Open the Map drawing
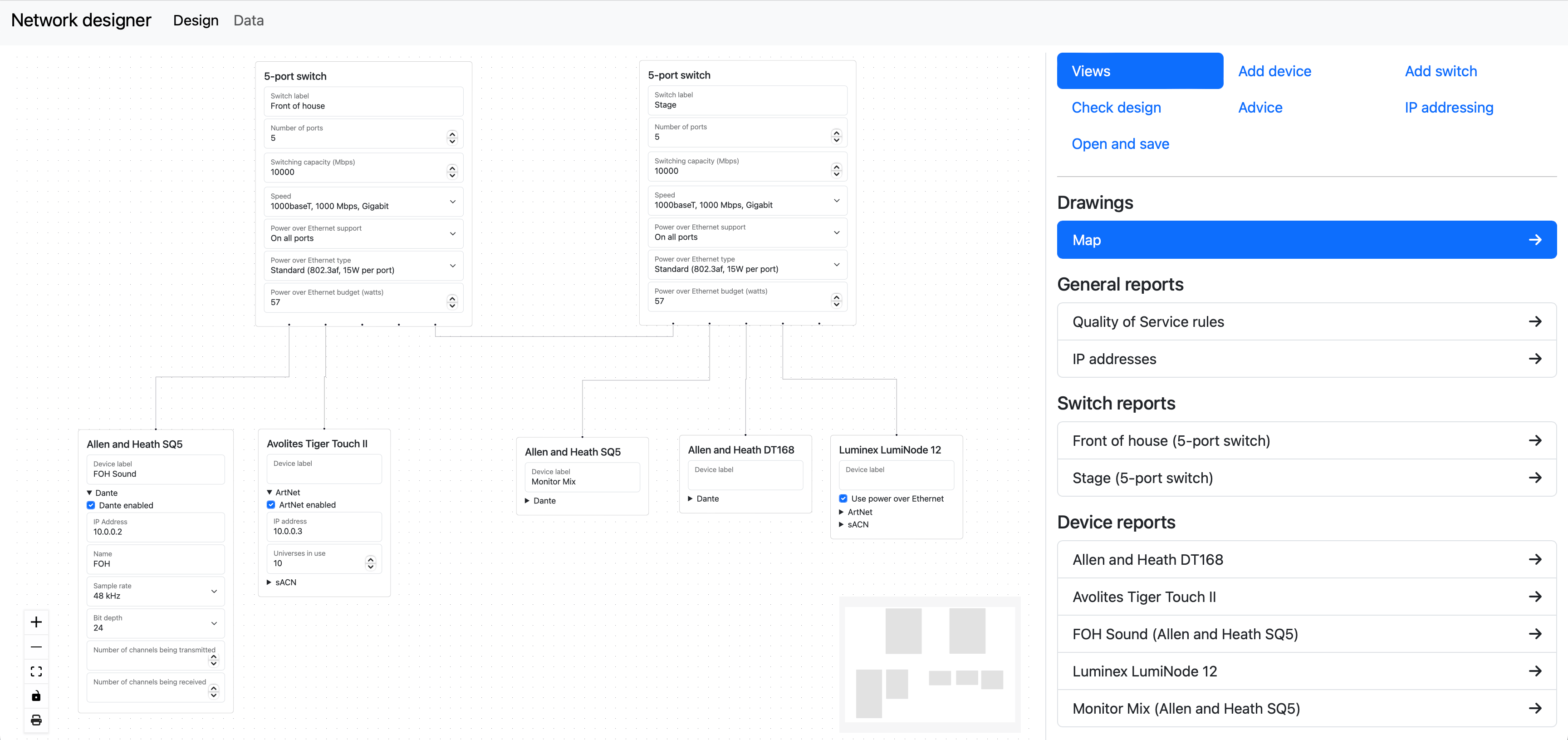The image size is (1568, 740). [x=1307, y=240]
